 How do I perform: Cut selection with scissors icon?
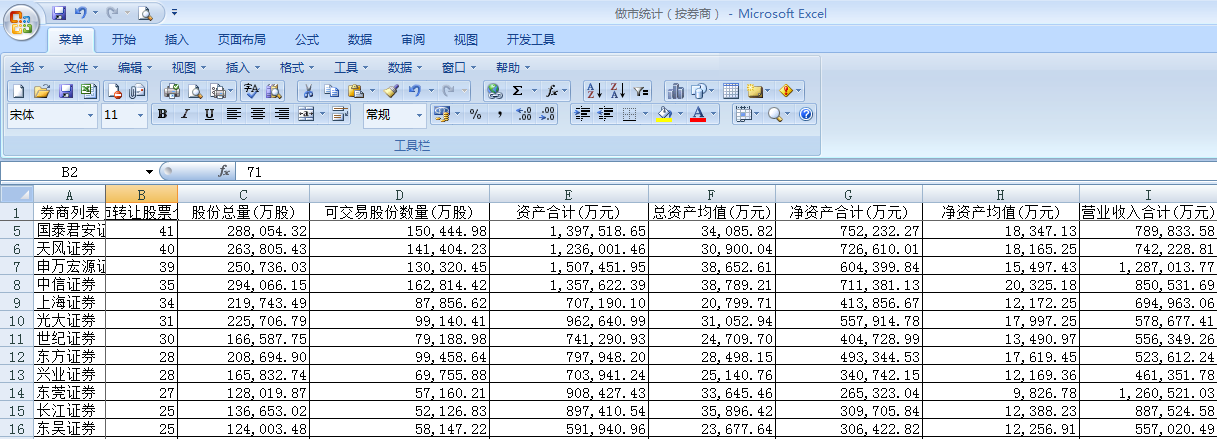pyautogui.click(x=308, y=91)
